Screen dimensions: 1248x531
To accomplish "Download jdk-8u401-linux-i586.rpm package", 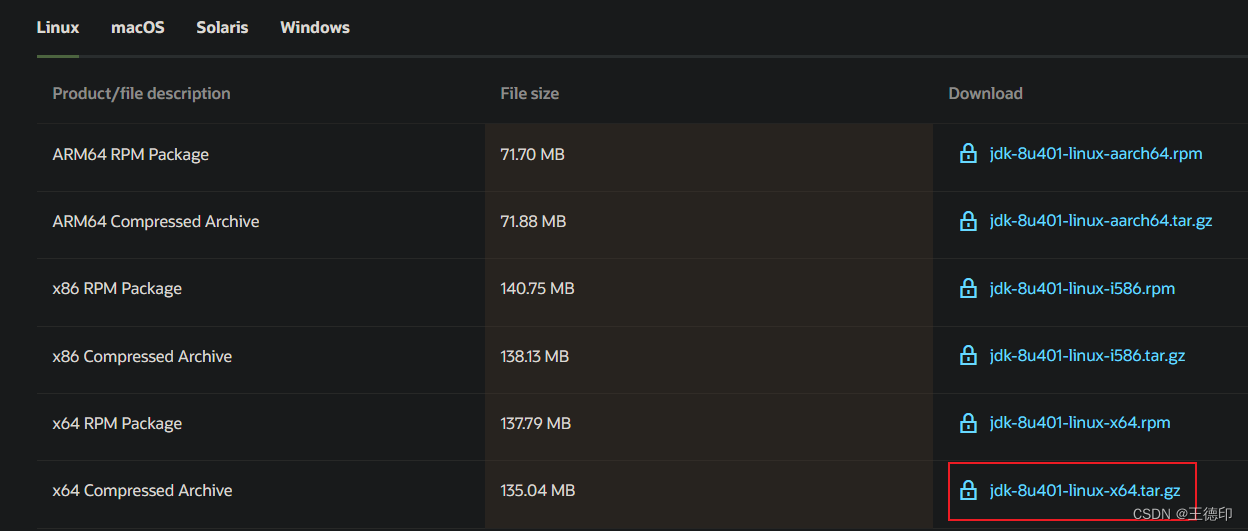I will [x=1082, y=289].
